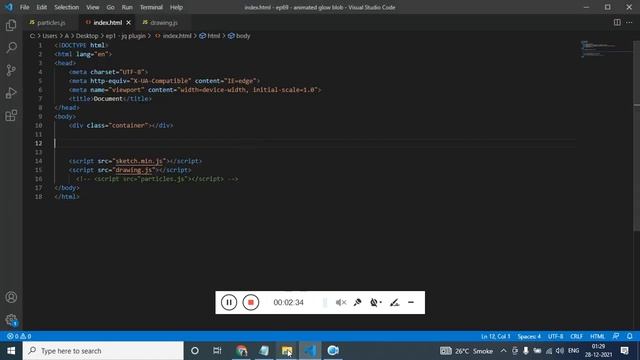
Task: Click the split editor icon
Action: (617, 22)
